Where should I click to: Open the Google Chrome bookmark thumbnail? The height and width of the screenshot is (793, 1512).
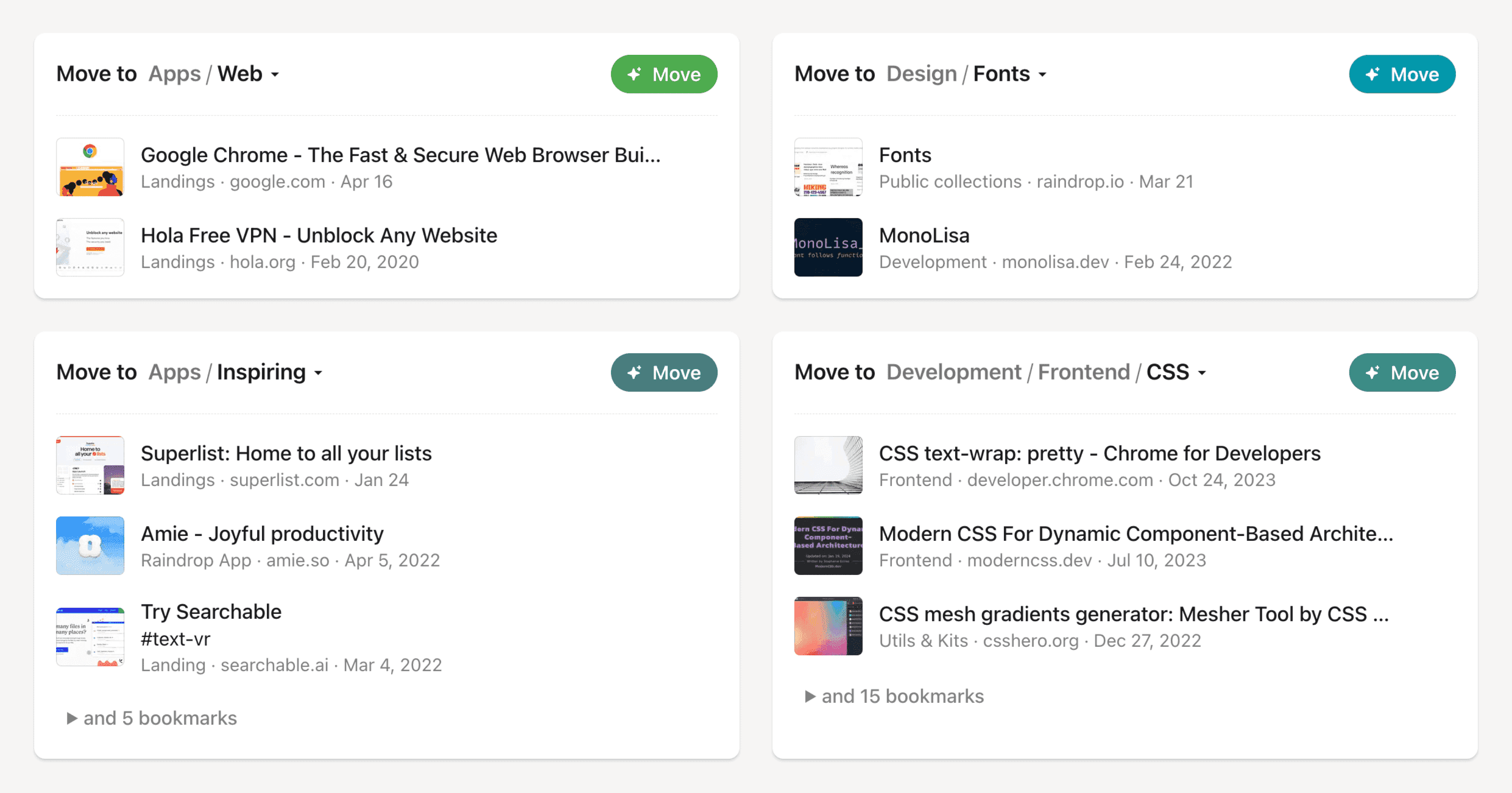[x=90, y=167]
